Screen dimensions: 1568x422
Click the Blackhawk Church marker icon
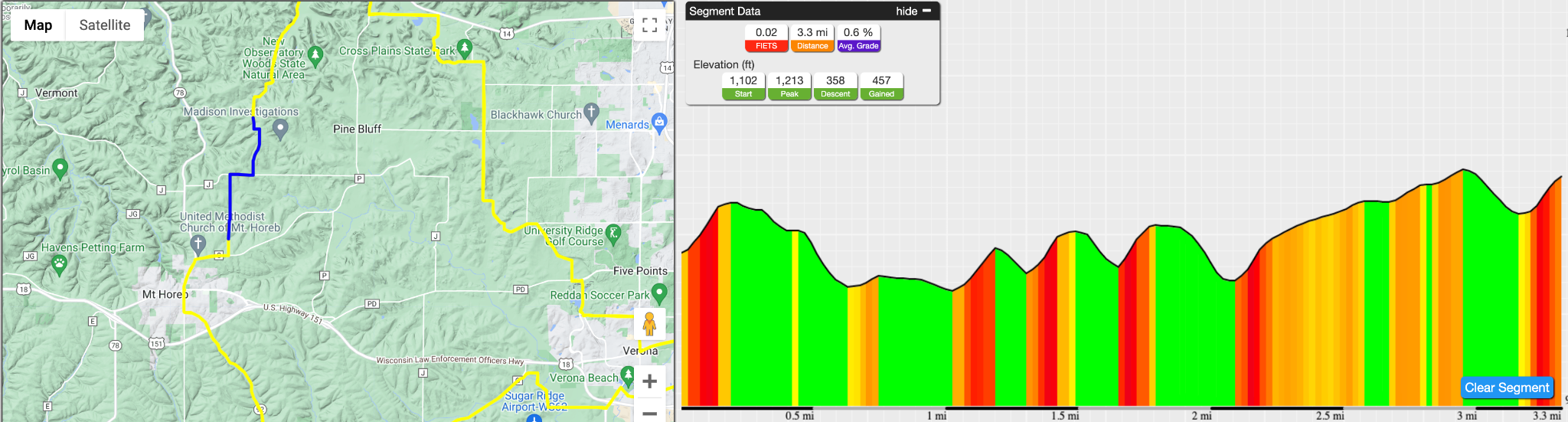pos(591,113)
